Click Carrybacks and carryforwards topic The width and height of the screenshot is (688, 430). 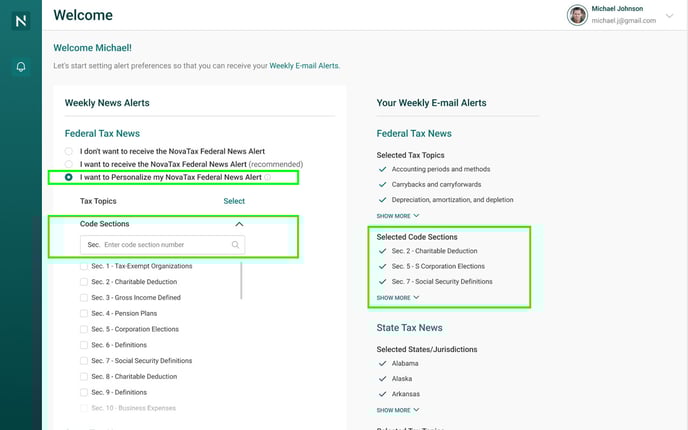point(436,185)
